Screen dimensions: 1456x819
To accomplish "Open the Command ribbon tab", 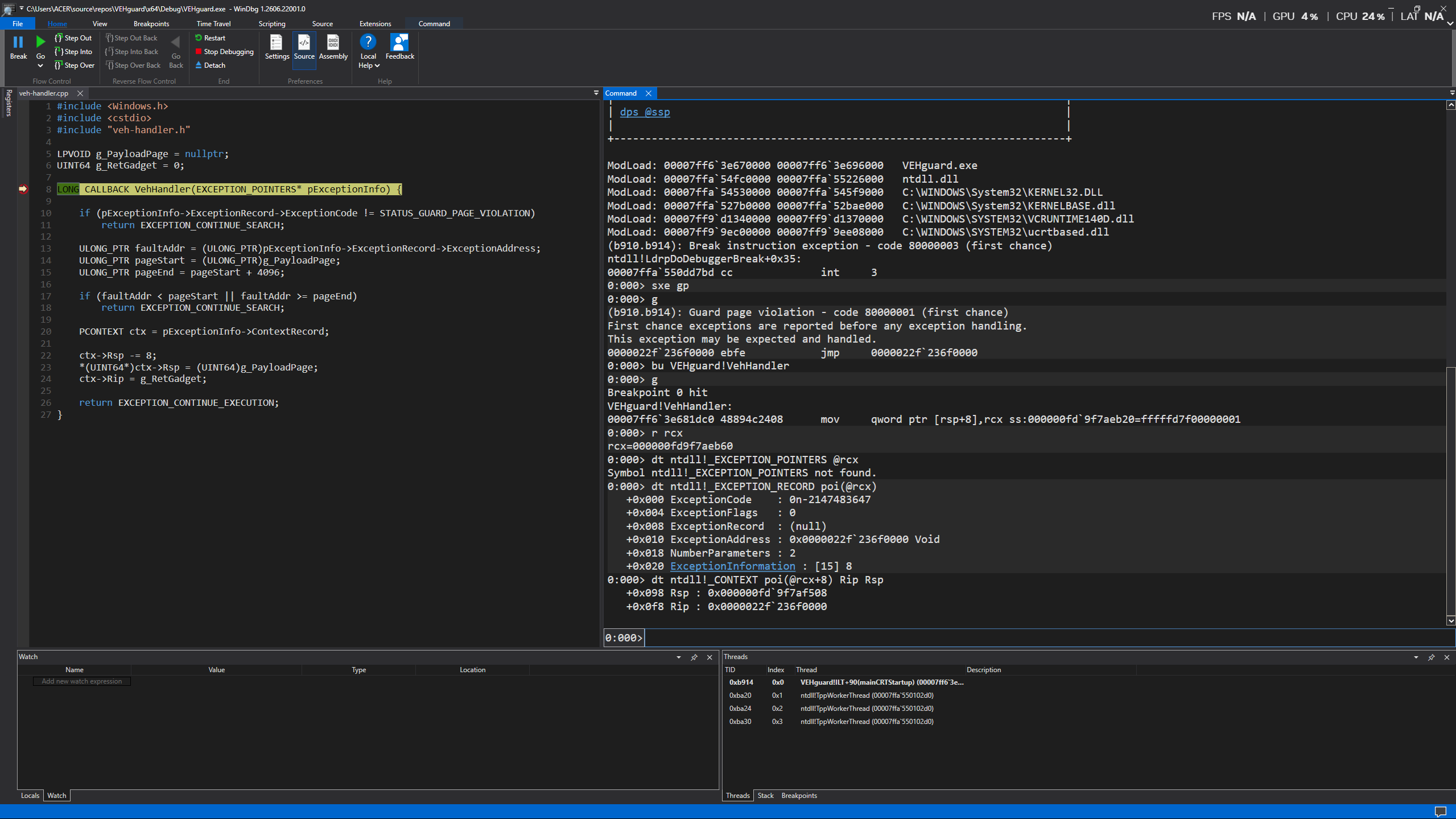I will pos(434,23).
